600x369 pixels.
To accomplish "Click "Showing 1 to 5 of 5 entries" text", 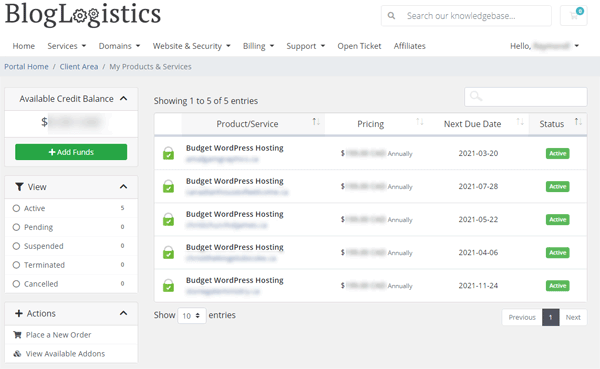I will pyautogui.click(x=206, y=101).
